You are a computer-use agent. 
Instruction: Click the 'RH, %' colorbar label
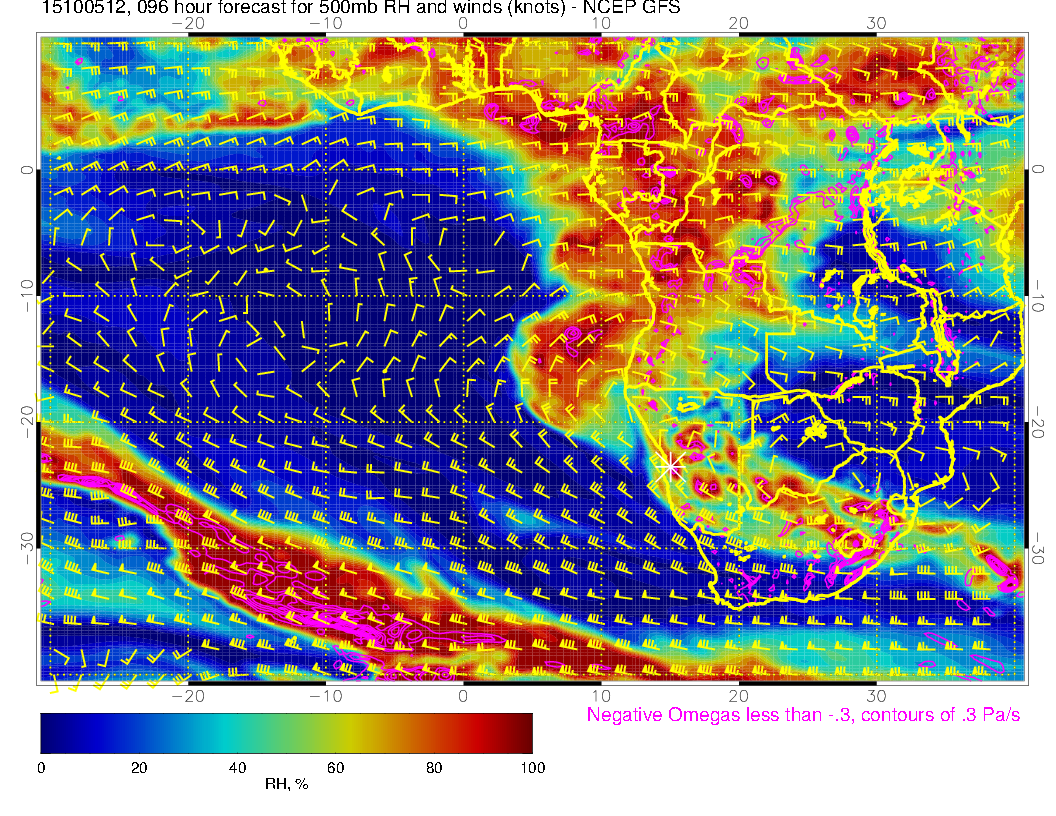click(286, 784)
